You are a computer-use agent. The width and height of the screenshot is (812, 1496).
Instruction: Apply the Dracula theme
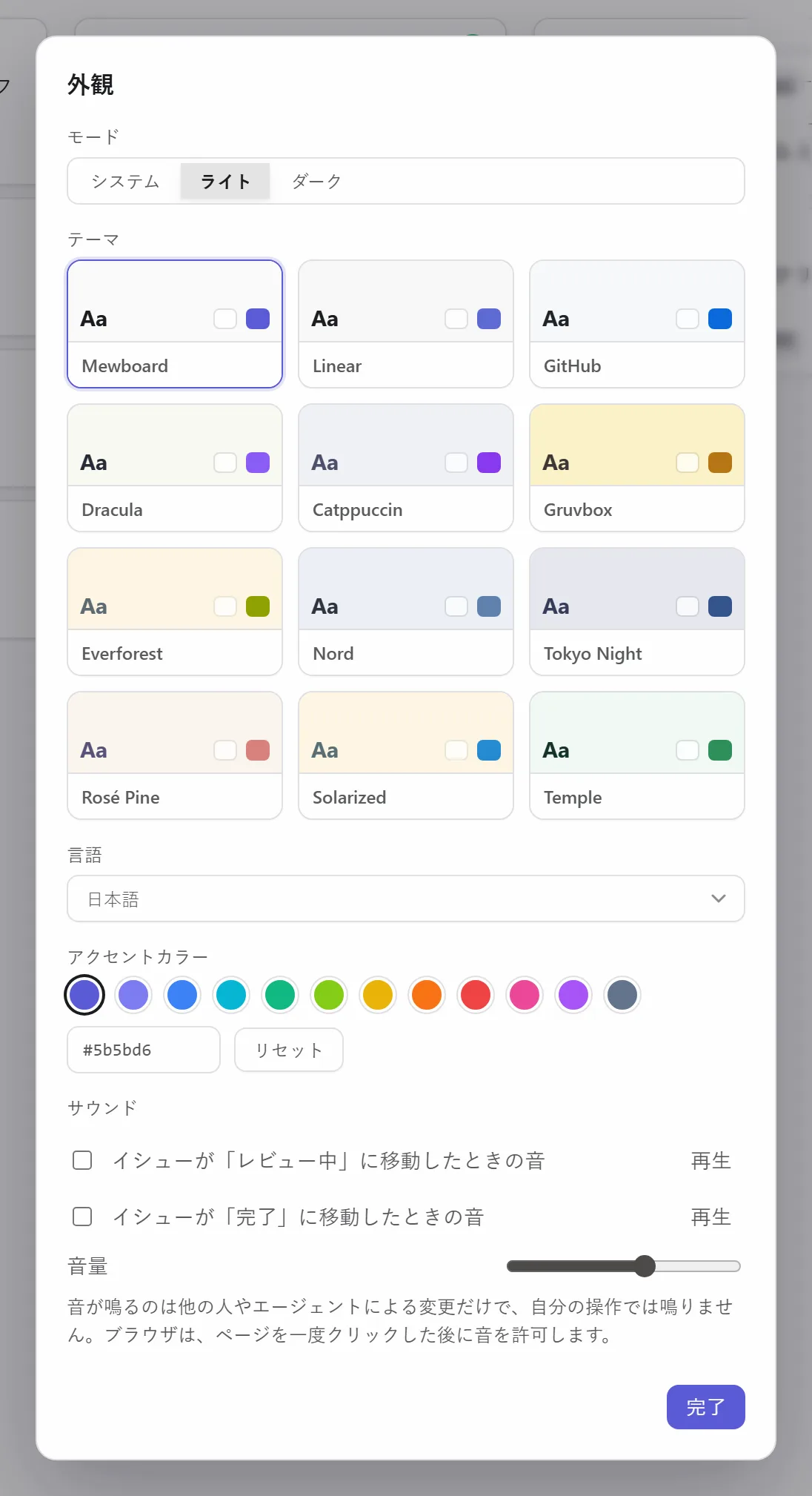click(175, 468)
